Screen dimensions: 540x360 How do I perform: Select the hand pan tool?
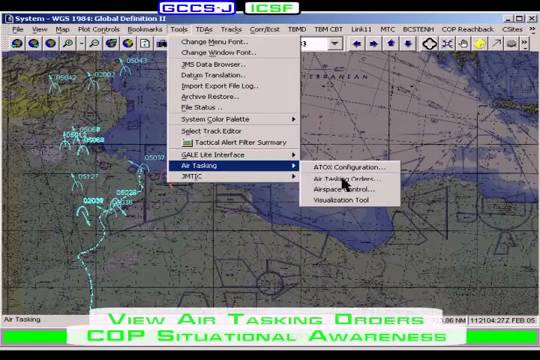[464, 44]
